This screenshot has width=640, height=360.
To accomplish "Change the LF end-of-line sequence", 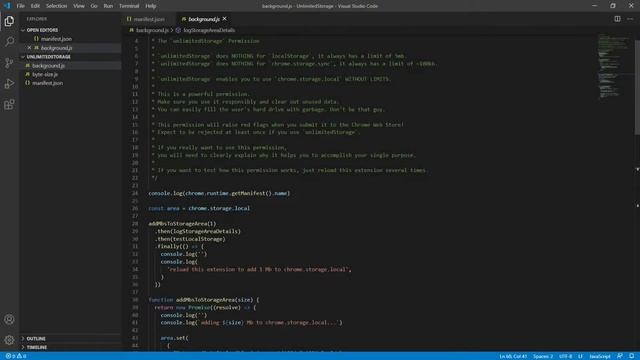I will point(580,356).
